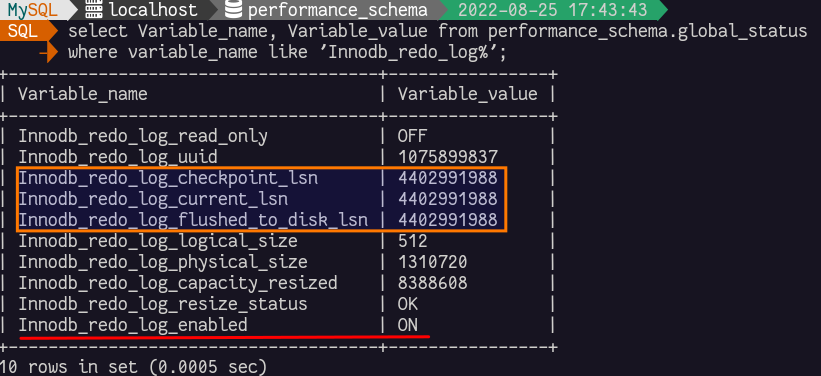Click the Innodb_redo_log_current_lsn value
This screenshot has width=821, height=376.
pos(448,199)
